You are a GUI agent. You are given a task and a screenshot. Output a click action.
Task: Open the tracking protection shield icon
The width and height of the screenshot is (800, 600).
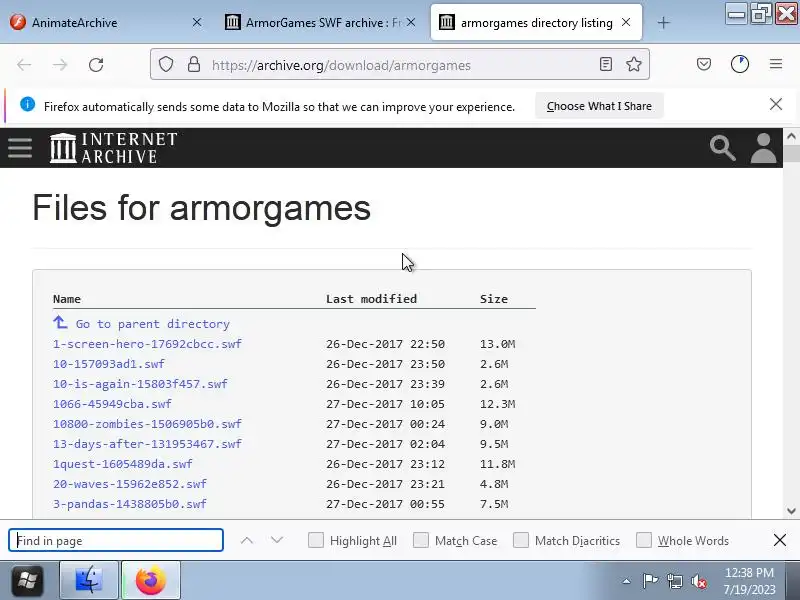tap(166, 64)
